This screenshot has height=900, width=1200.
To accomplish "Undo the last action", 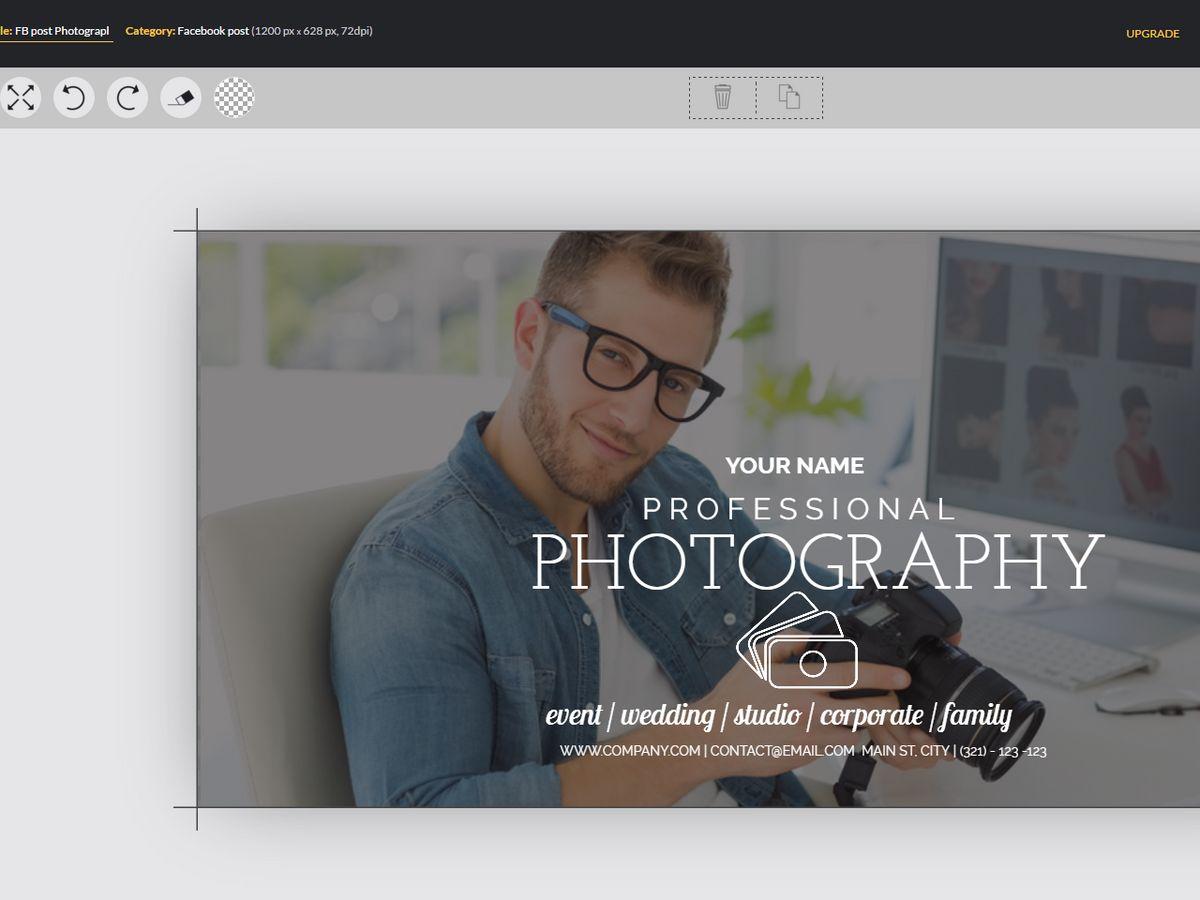I will pyautogui.click(x=74, y=98).
